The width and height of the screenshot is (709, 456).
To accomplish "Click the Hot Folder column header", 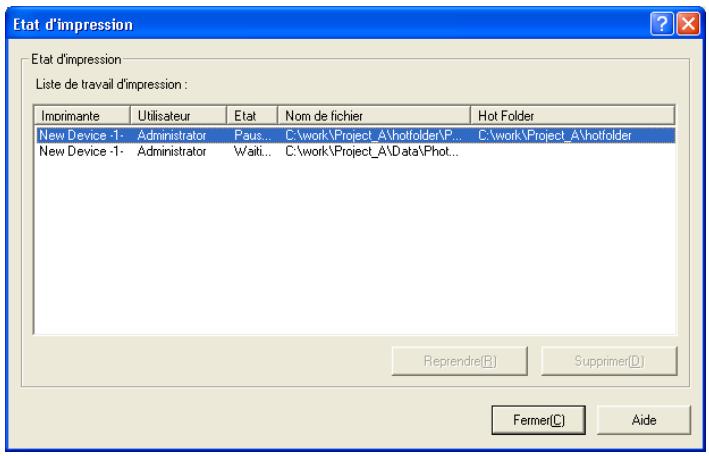I will 573,115.
